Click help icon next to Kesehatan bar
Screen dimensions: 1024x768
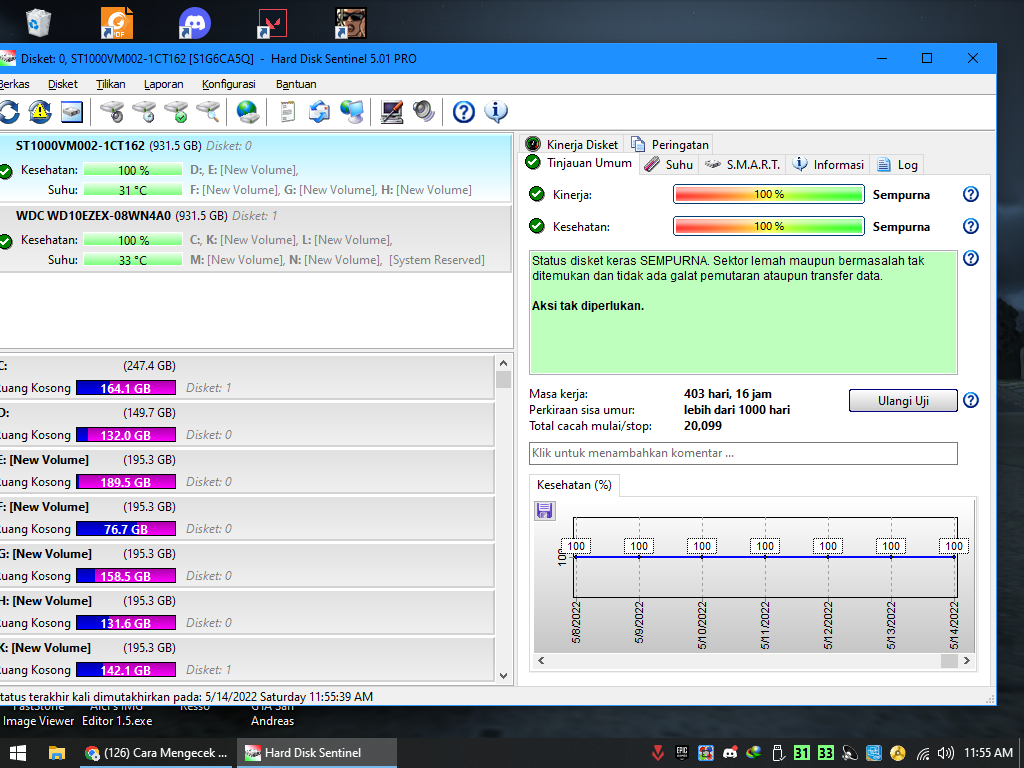pos(971,226)
